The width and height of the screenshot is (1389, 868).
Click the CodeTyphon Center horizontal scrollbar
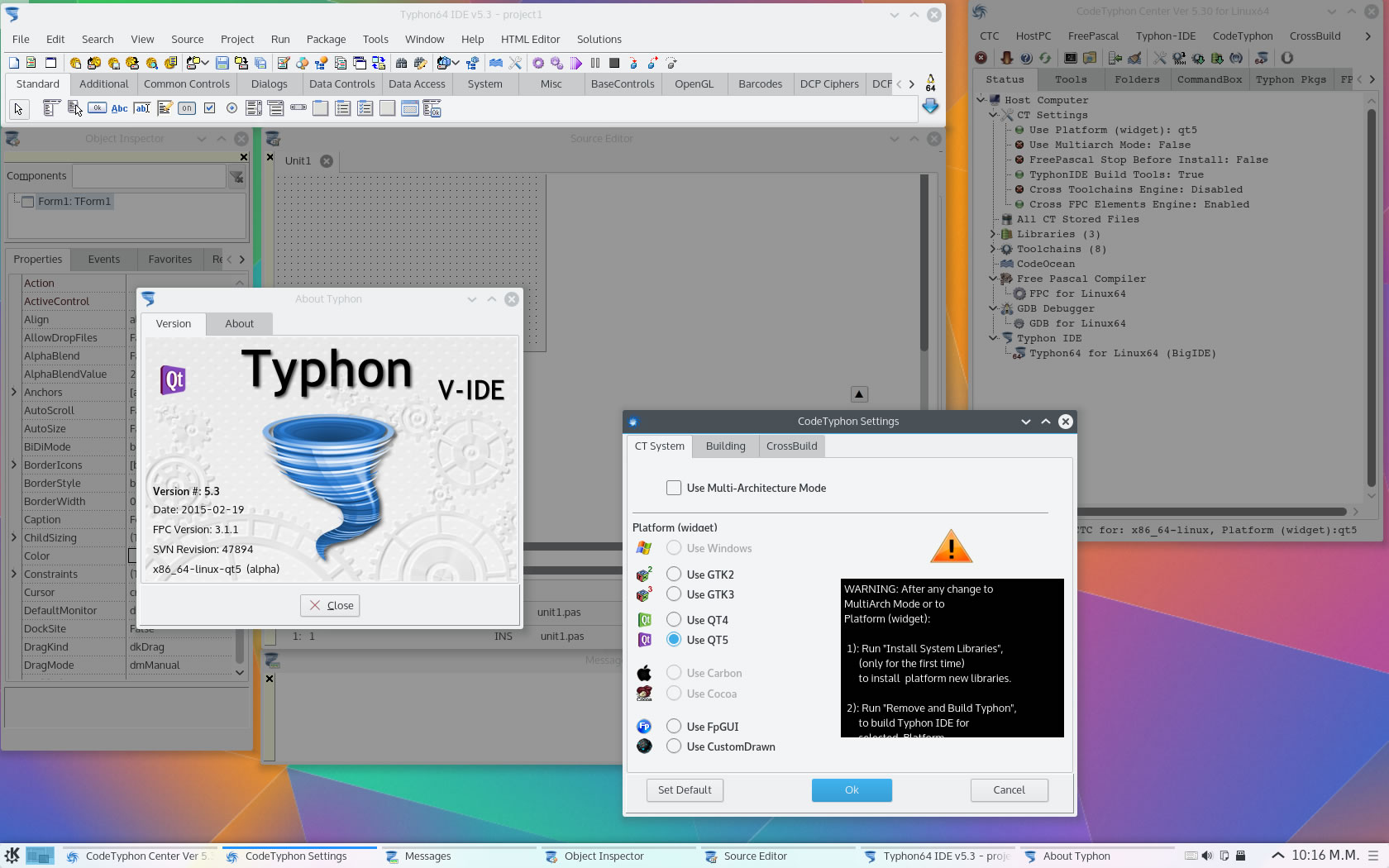pyautogui.click(x=1211, y=512)
